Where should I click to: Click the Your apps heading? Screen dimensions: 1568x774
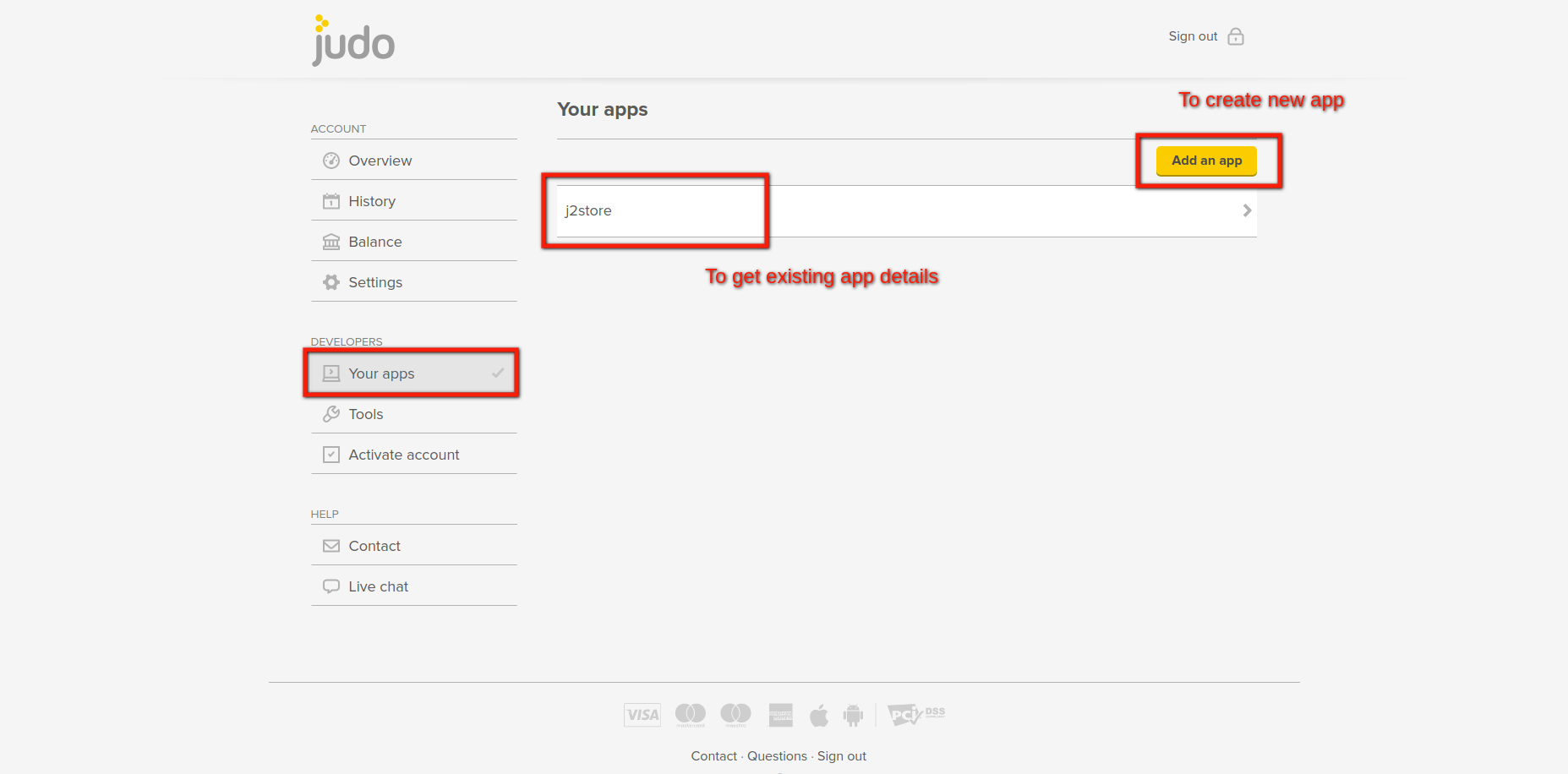(603, 110)
